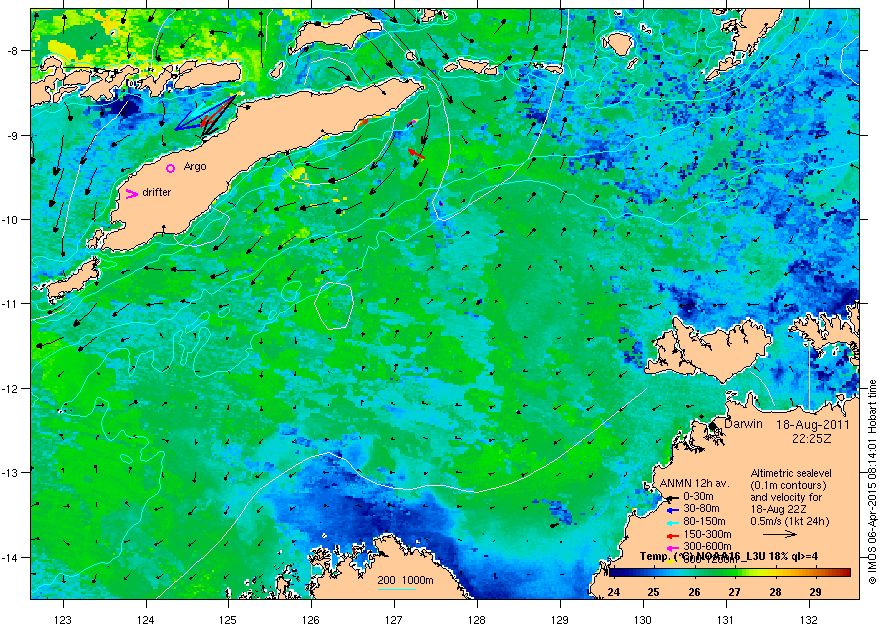Click the 300-600m depth label
This screenshot has width=880, height=630.
(707, 546)
